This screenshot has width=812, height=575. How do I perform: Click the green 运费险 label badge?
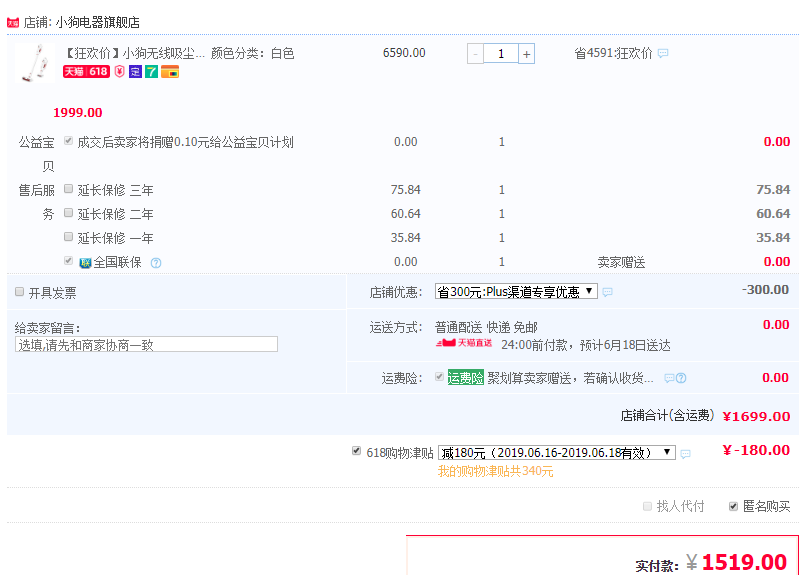coord(466,378)
